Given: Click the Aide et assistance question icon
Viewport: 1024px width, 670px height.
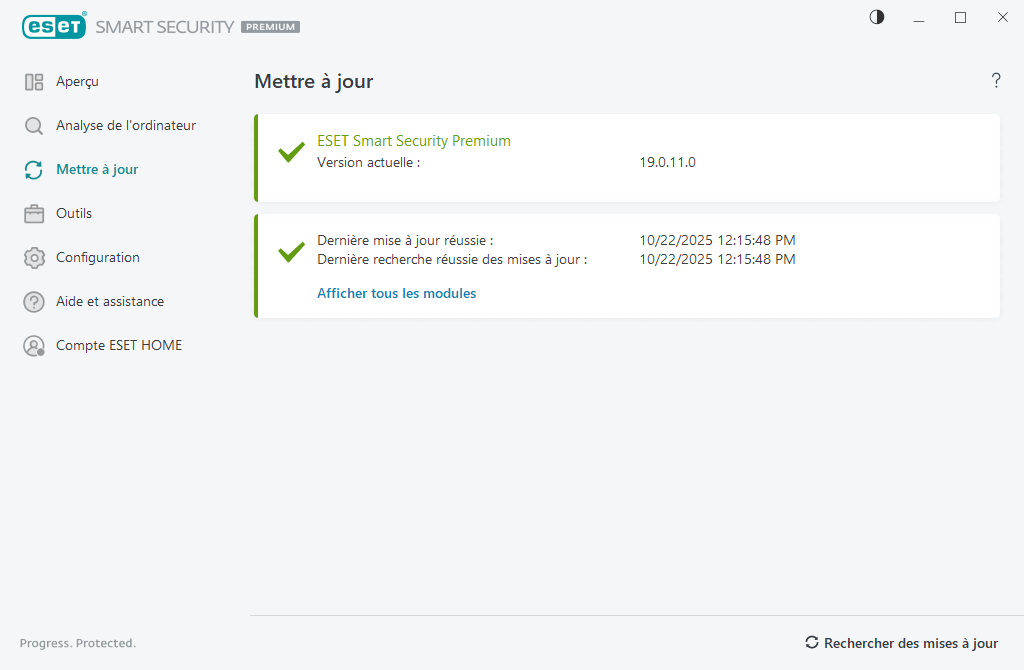Looking at the screenshot, I should [34, 302].
